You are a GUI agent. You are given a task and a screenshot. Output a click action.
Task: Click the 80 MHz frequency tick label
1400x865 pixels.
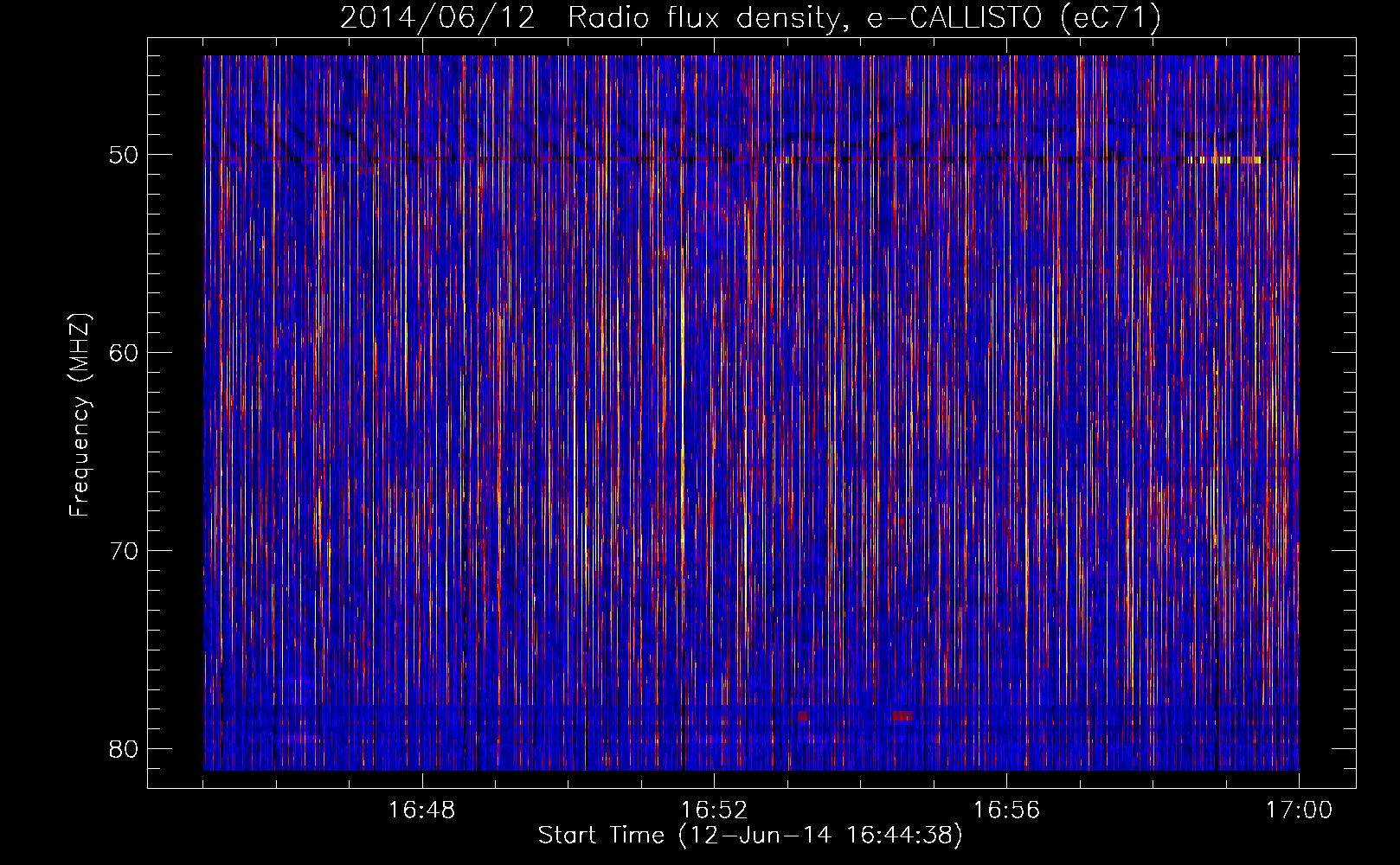click(124, 748)
